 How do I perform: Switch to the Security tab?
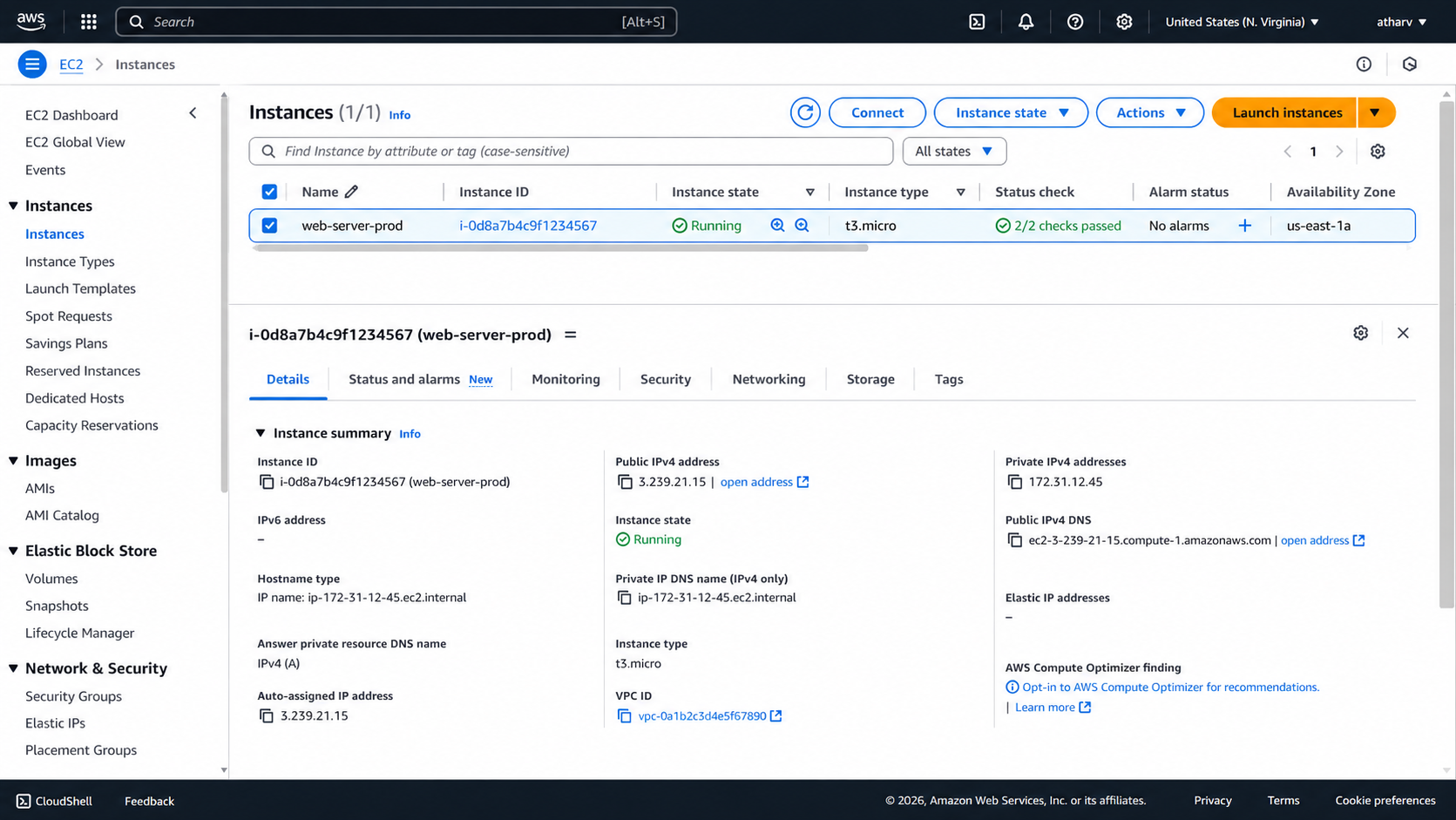pos(666,379)
